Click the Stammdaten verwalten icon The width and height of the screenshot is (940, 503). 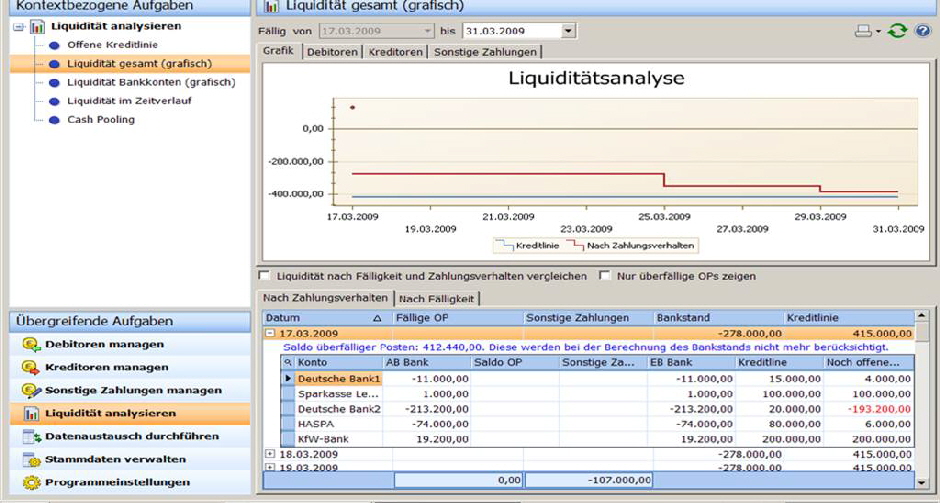(x=31, y=459)
